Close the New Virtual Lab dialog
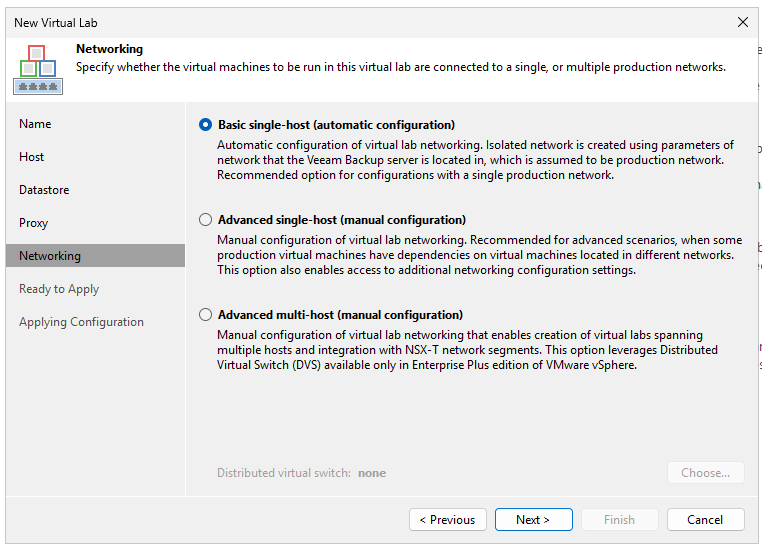 (742, 22)
